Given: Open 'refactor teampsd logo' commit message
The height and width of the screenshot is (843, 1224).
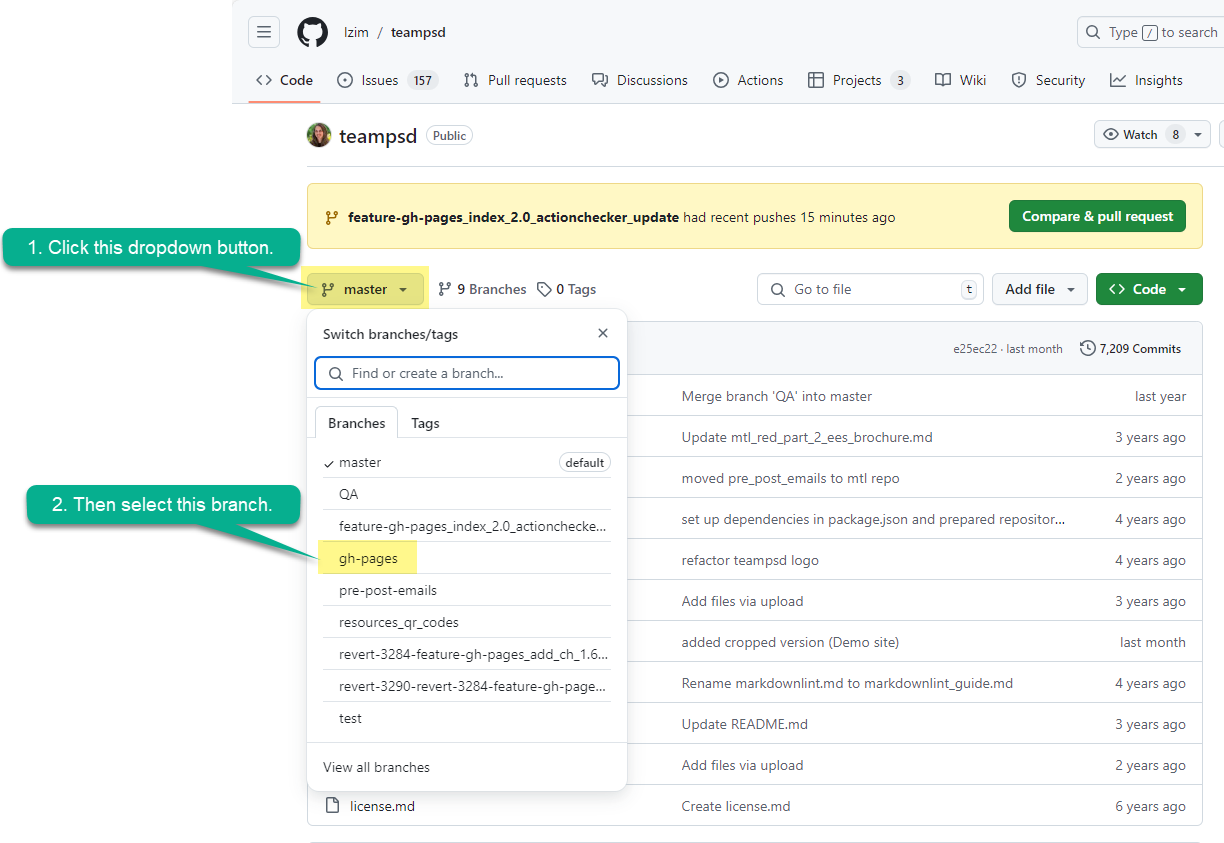Looking at the screenshot, I should [750, 560].
